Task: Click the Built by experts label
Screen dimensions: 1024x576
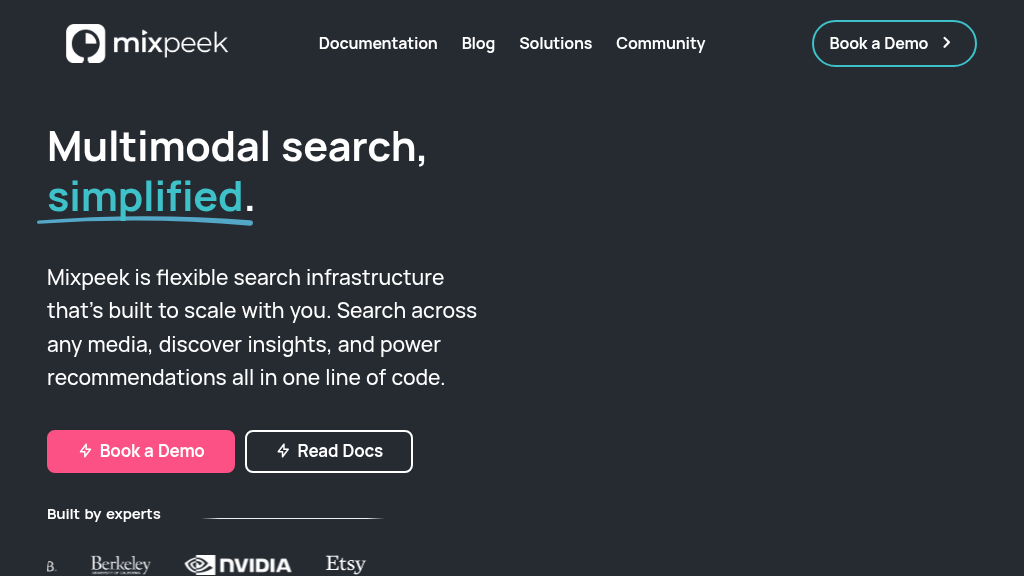Action: [104, 514]
